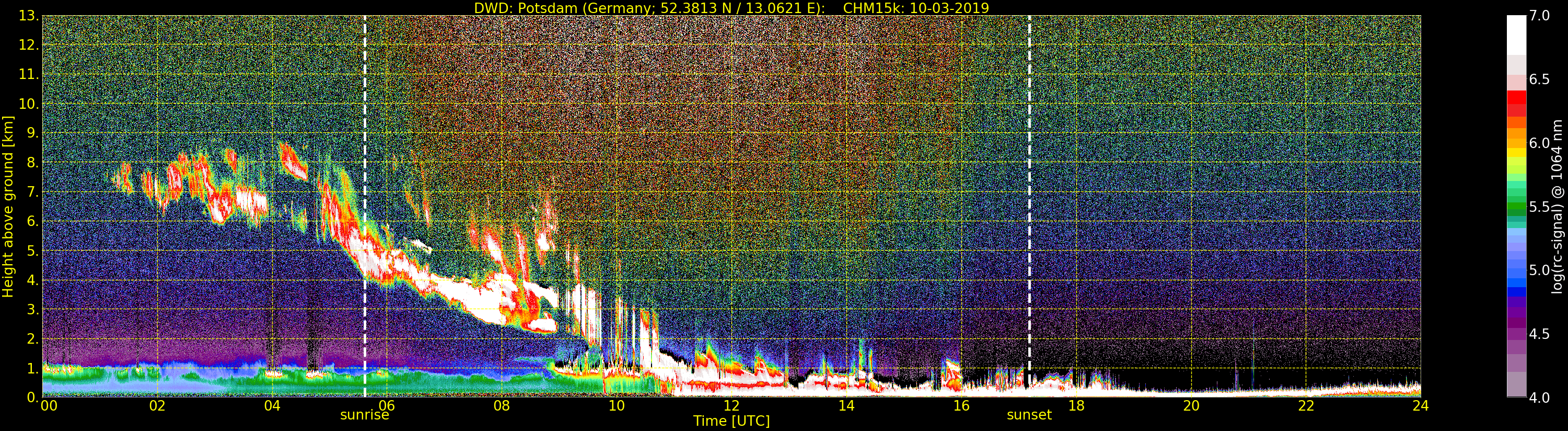
Task: Click the y-axis tick label '2.'
Action: 32,338
